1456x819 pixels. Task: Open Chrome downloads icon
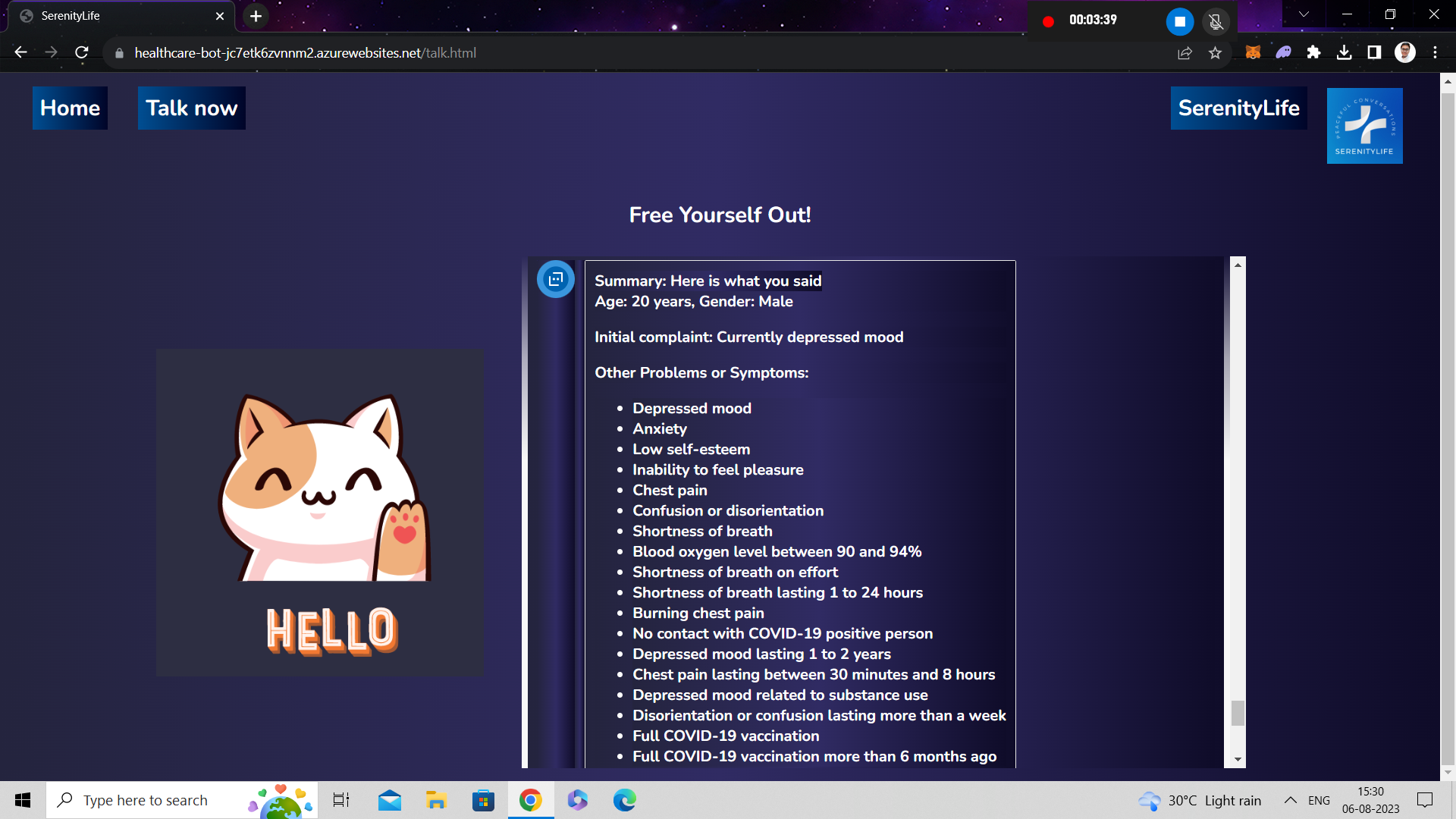tap(1344, 52)
